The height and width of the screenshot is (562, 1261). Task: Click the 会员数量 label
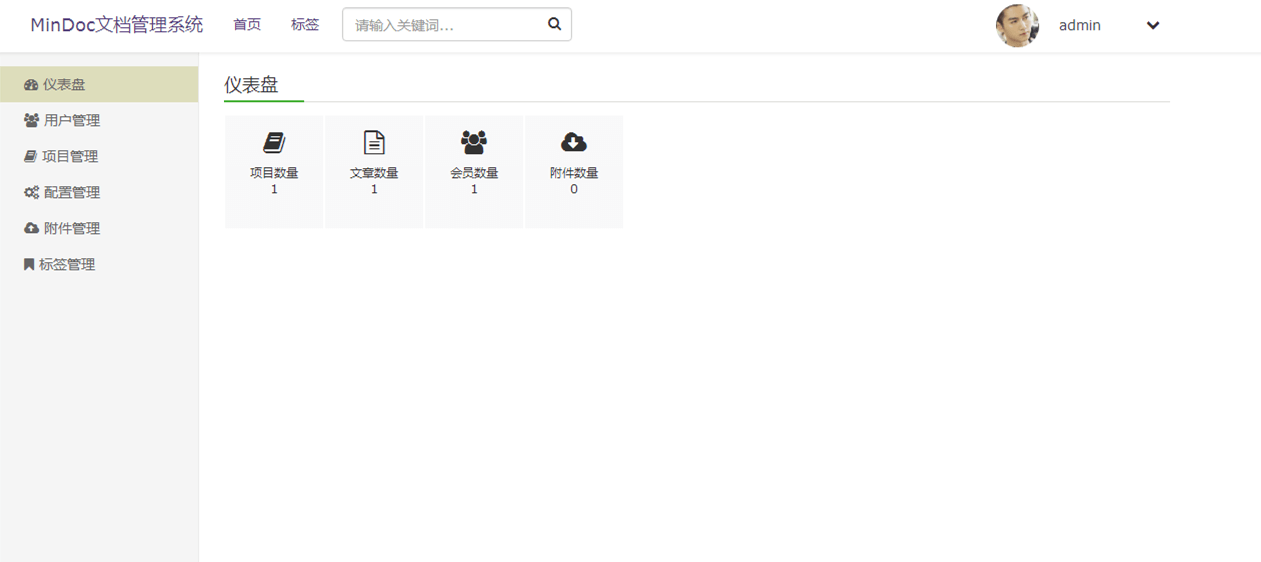(474, 173)
